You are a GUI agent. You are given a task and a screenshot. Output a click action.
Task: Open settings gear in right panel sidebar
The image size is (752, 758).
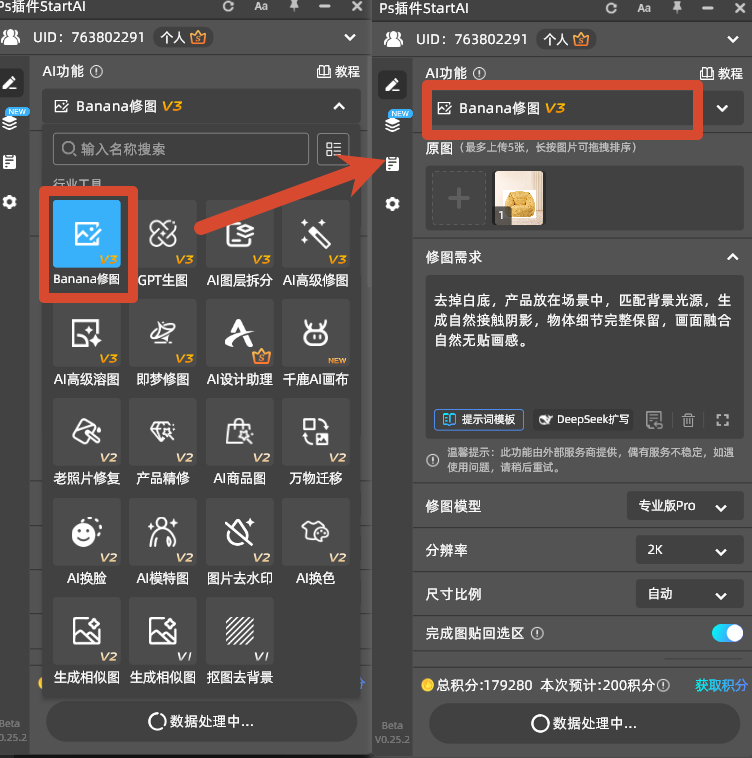[x=392, y=204]
